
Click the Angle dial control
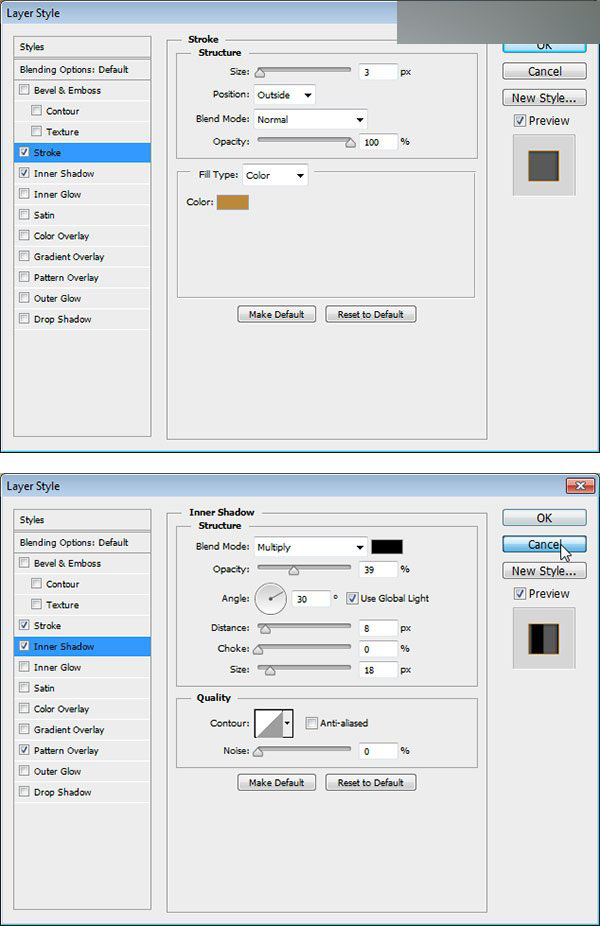[270, 598]
